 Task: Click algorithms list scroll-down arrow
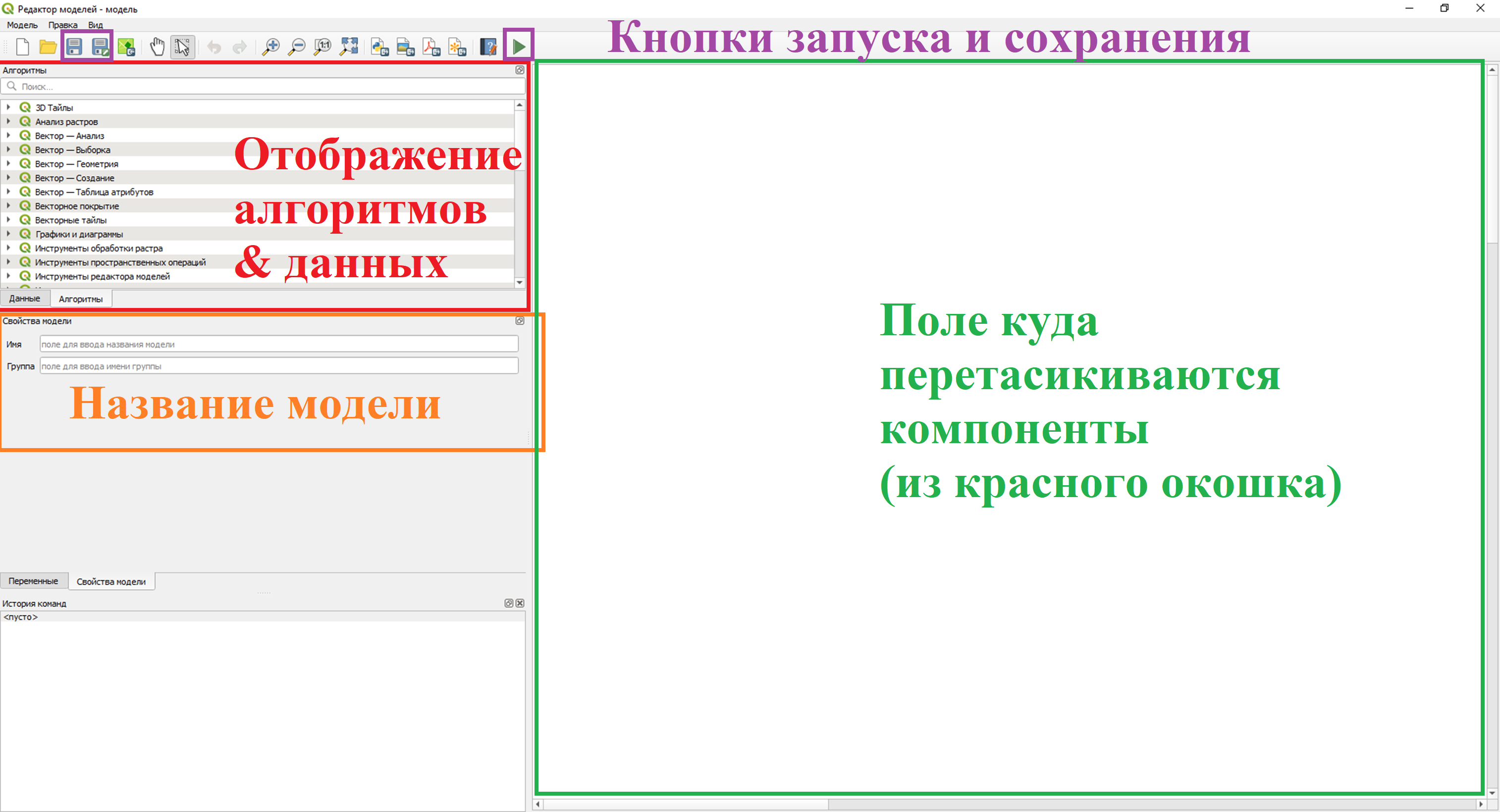520,282
